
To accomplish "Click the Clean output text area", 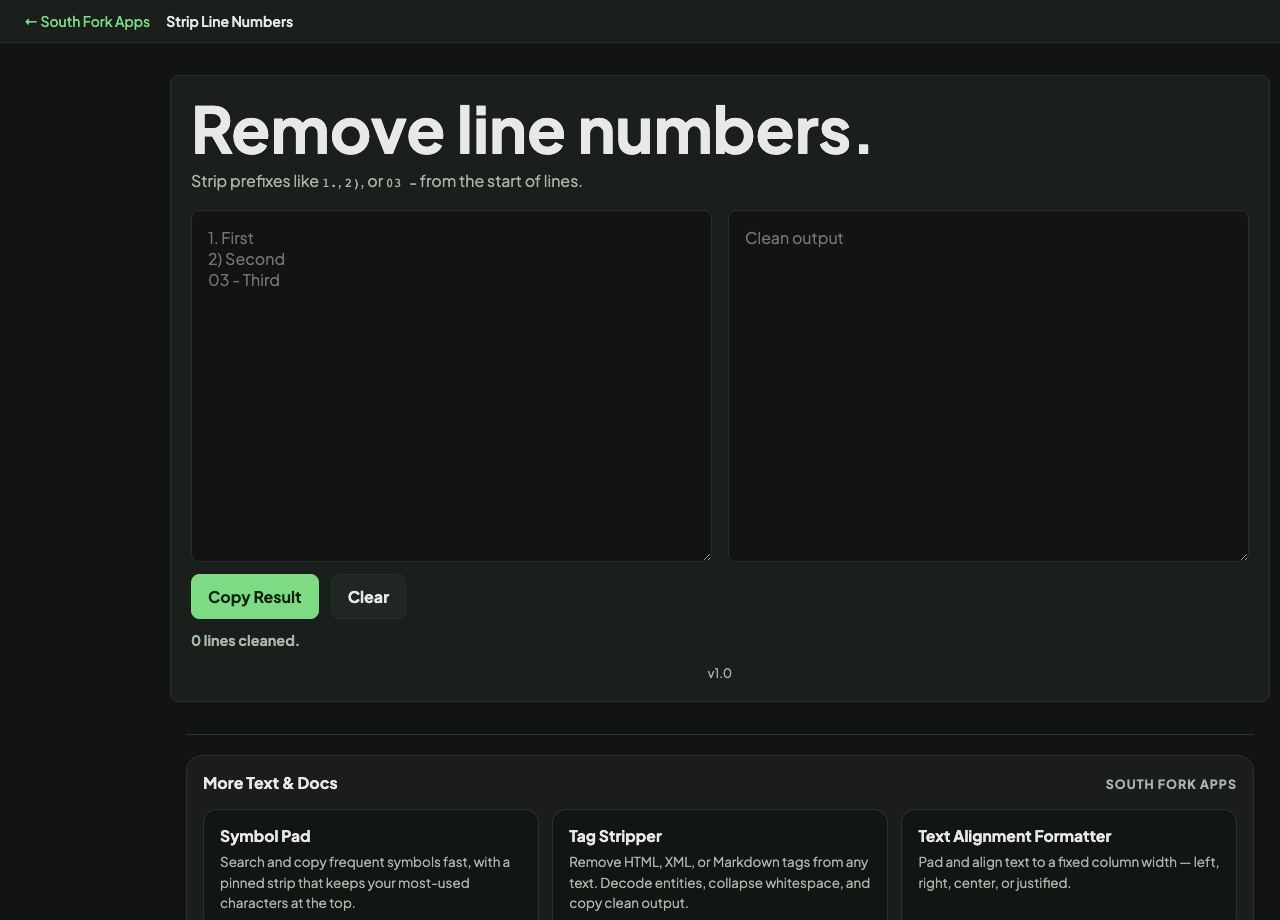I will (988, 386).
